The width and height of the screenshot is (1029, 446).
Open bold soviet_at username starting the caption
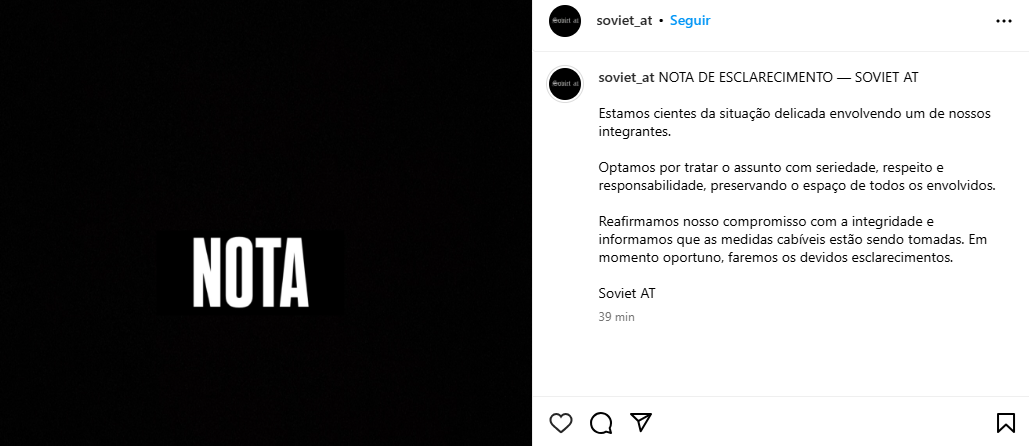[627, 77]
